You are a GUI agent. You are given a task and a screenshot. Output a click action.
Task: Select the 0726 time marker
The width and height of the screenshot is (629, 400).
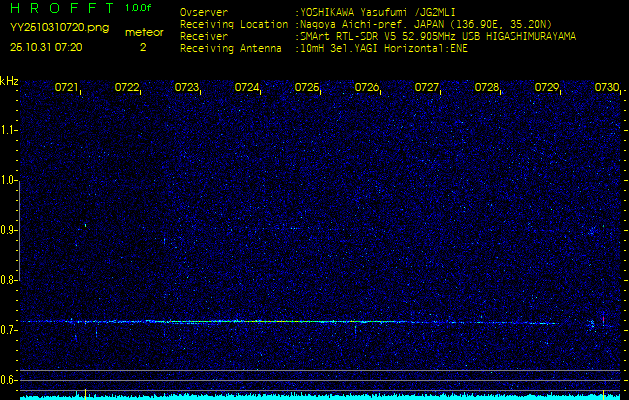pyautogui.click(x=367, y=88)
